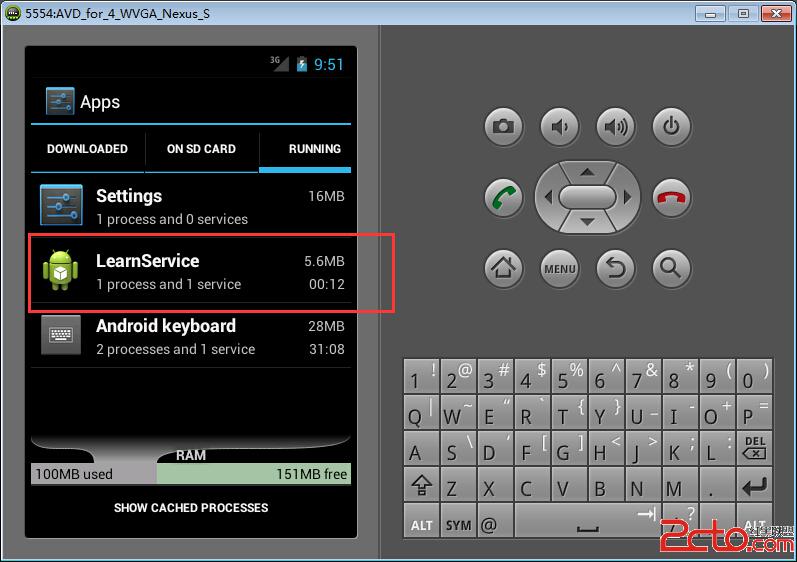Tap SHOW CACHED PROCESSES
The image size is (797, 562).
pyautogui.click(x=191, y=508)
